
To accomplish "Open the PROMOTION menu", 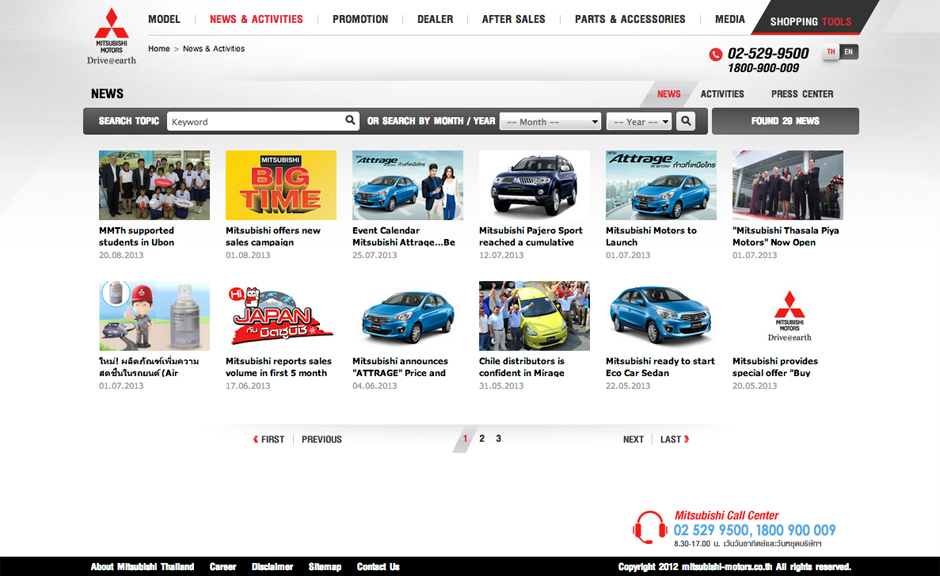I will [360, 19].
